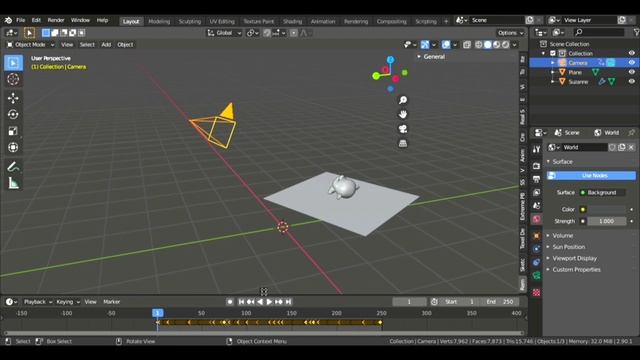Image resolution: width=640 pixels, height=360 pixels.
Task: Click the End frame field
Action: pos(500,302)
